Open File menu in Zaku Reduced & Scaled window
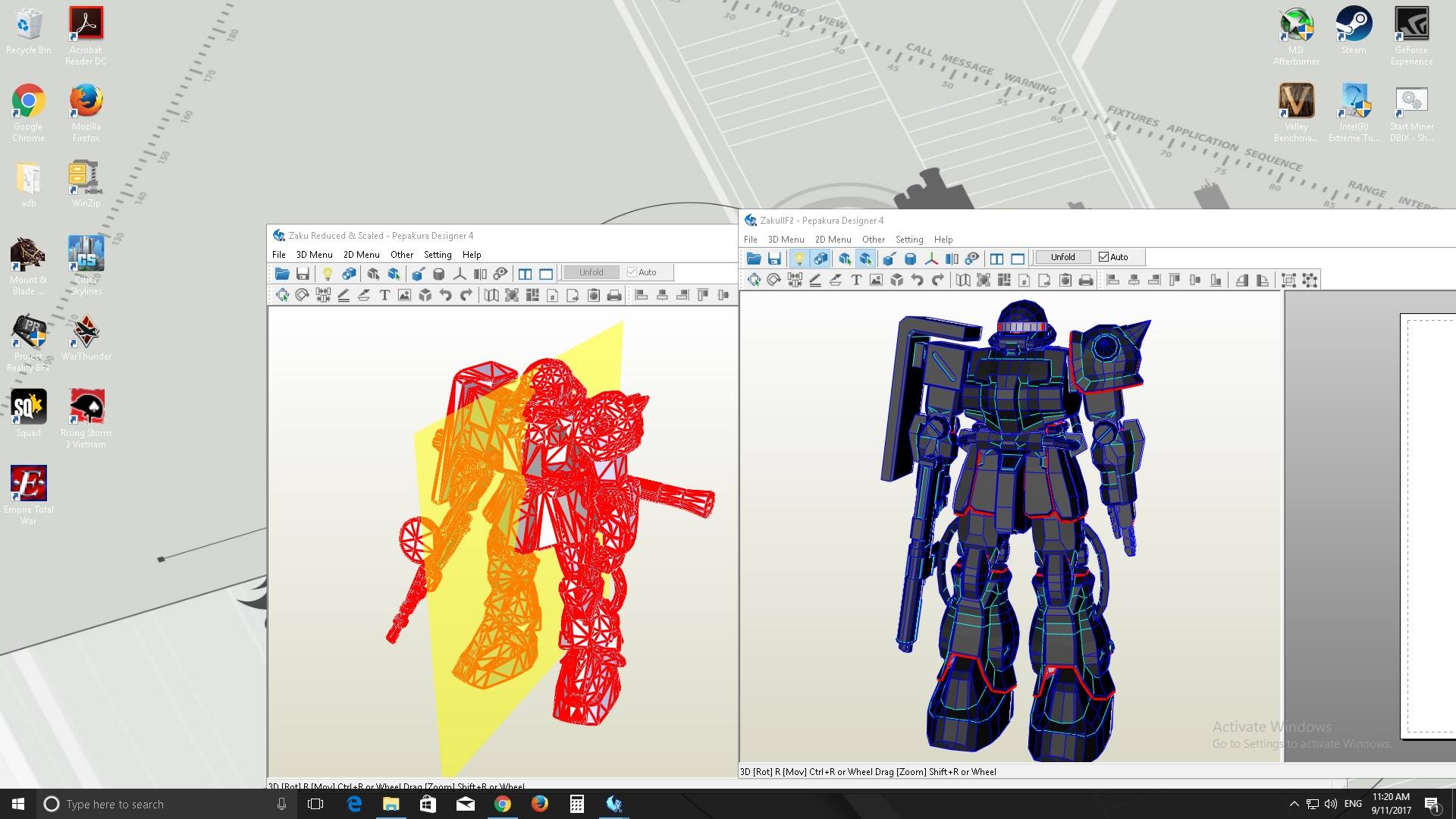Viewport: 1456px width, 819px height. (279, 254)
